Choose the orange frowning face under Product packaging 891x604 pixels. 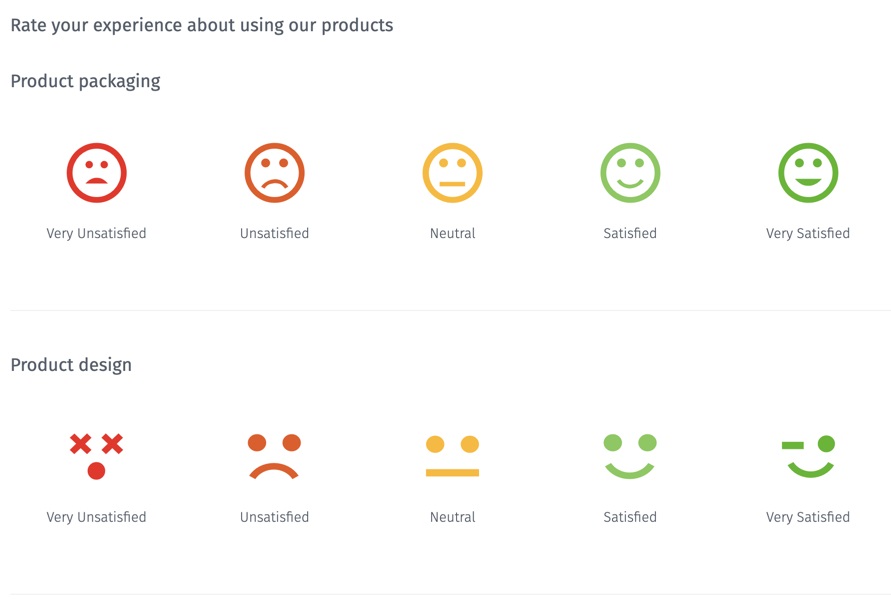click(x=274, y=173)
